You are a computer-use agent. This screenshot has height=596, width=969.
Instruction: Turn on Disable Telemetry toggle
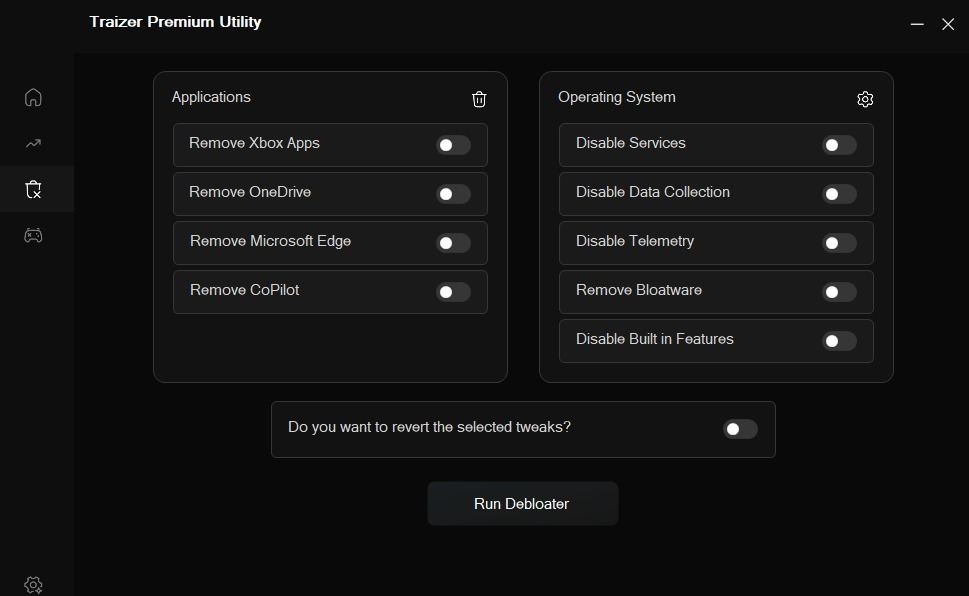pyautogui.click(x=839, y=243)
